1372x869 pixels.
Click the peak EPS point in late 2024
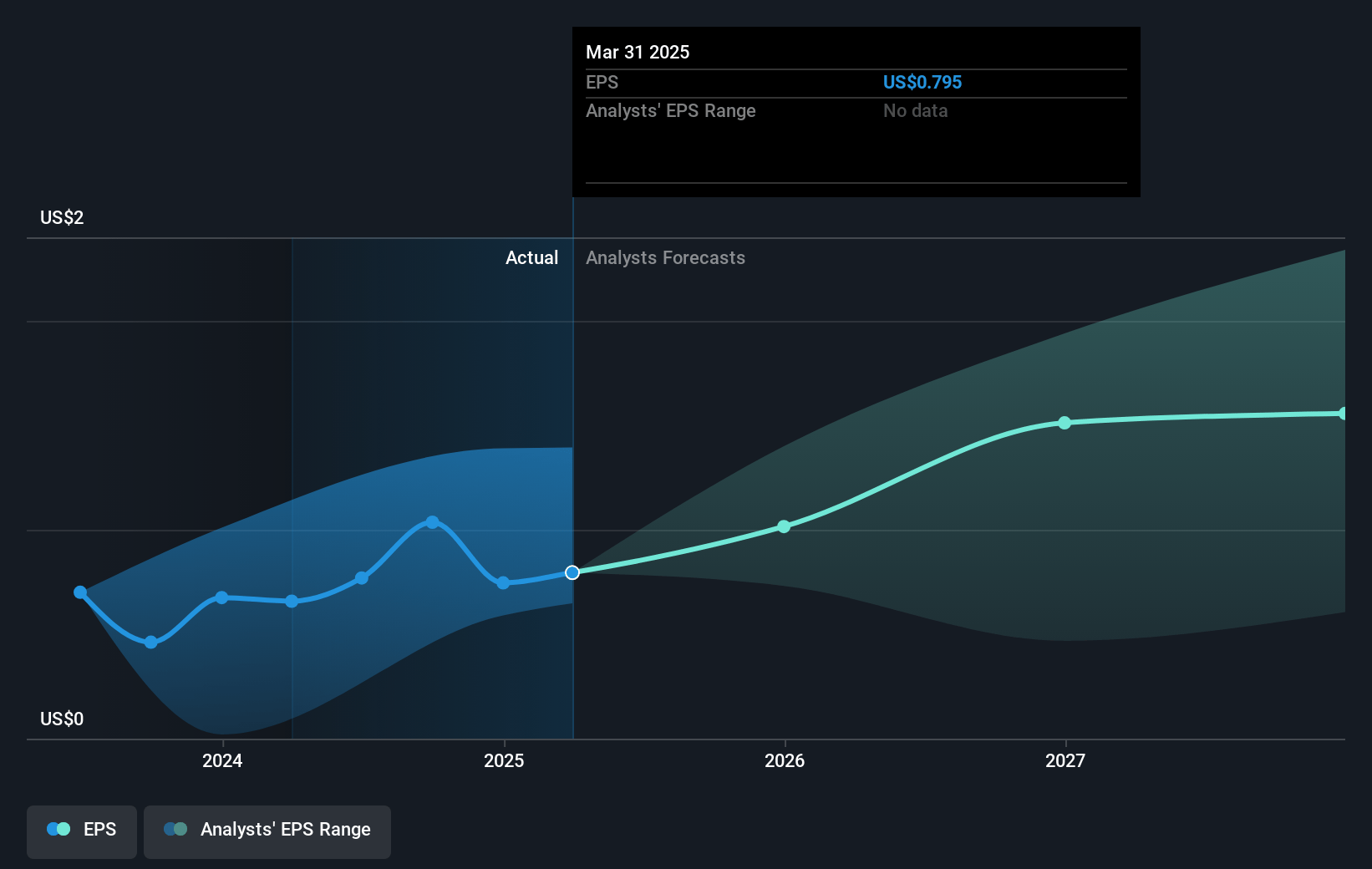(432, 522)
